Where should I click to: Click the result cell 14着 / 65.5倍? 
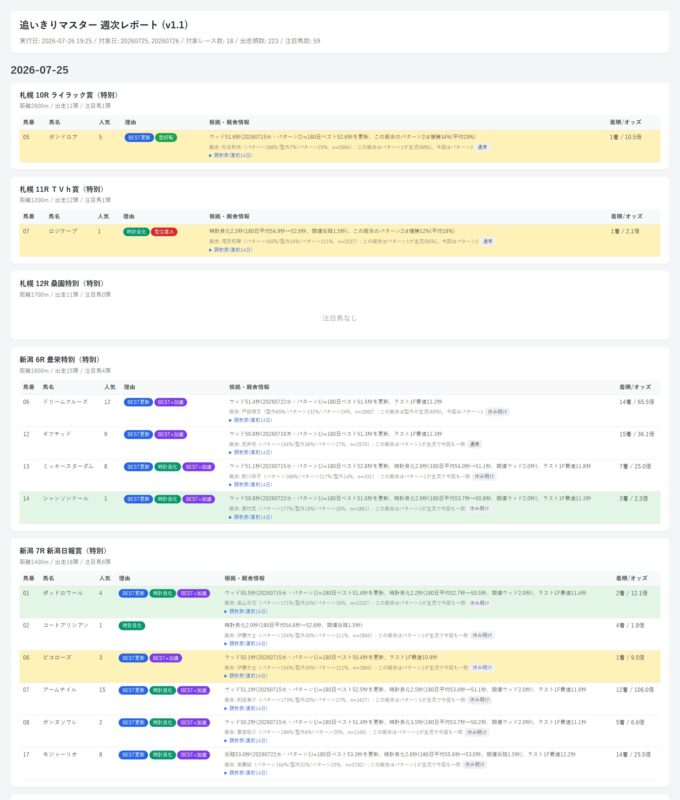tap(637, 402)
